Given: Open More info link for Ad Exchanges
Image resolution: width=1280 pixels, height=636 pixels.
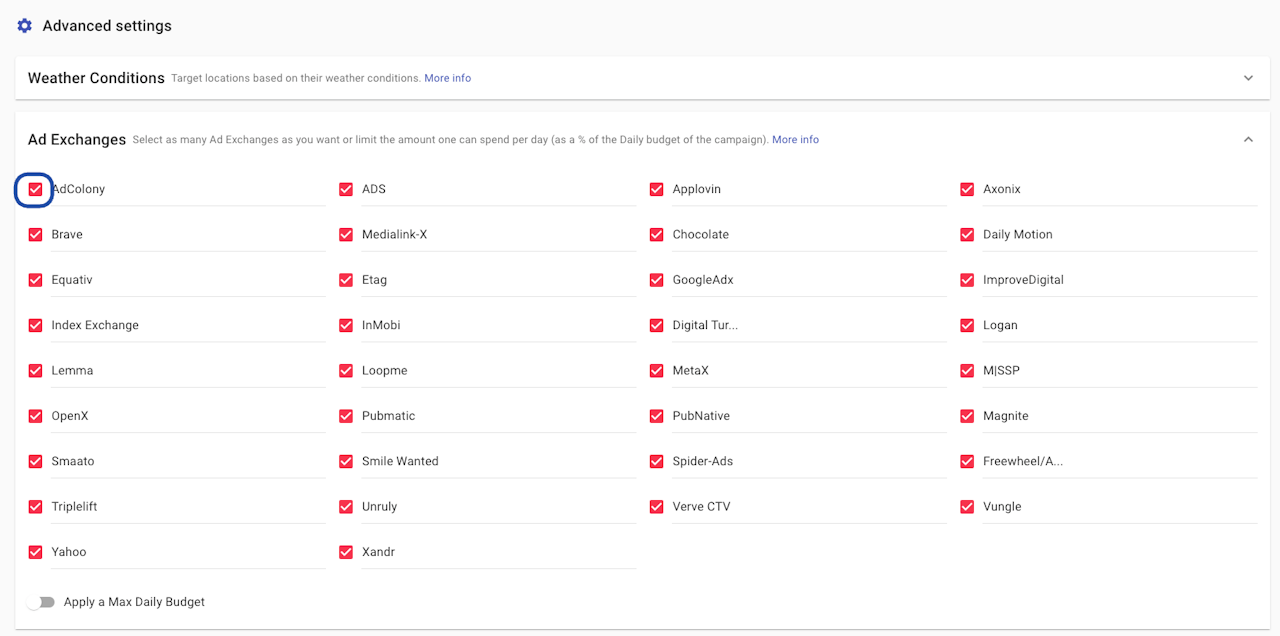Looking at the screenshot, I should (795, 140).
